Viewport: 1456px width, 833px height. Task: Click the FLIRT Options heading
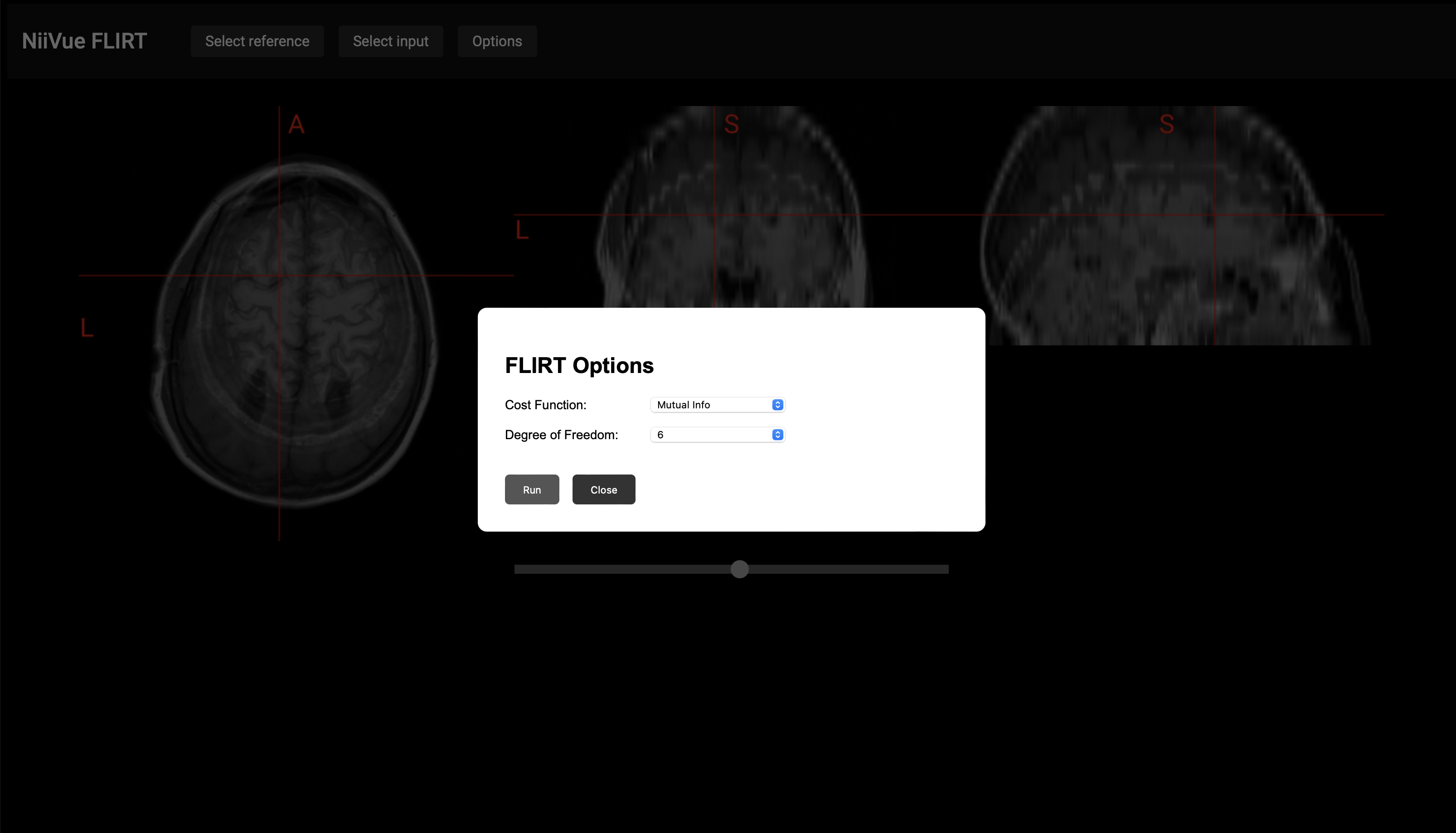pyautogui.click(x=578, y=366)
